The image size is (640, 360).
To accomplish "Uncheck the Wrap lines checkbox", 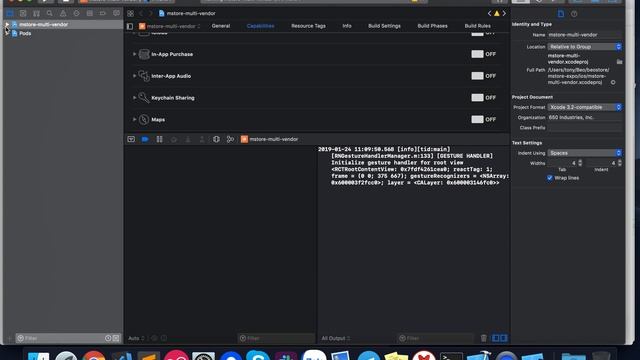I will click(550, 178).
